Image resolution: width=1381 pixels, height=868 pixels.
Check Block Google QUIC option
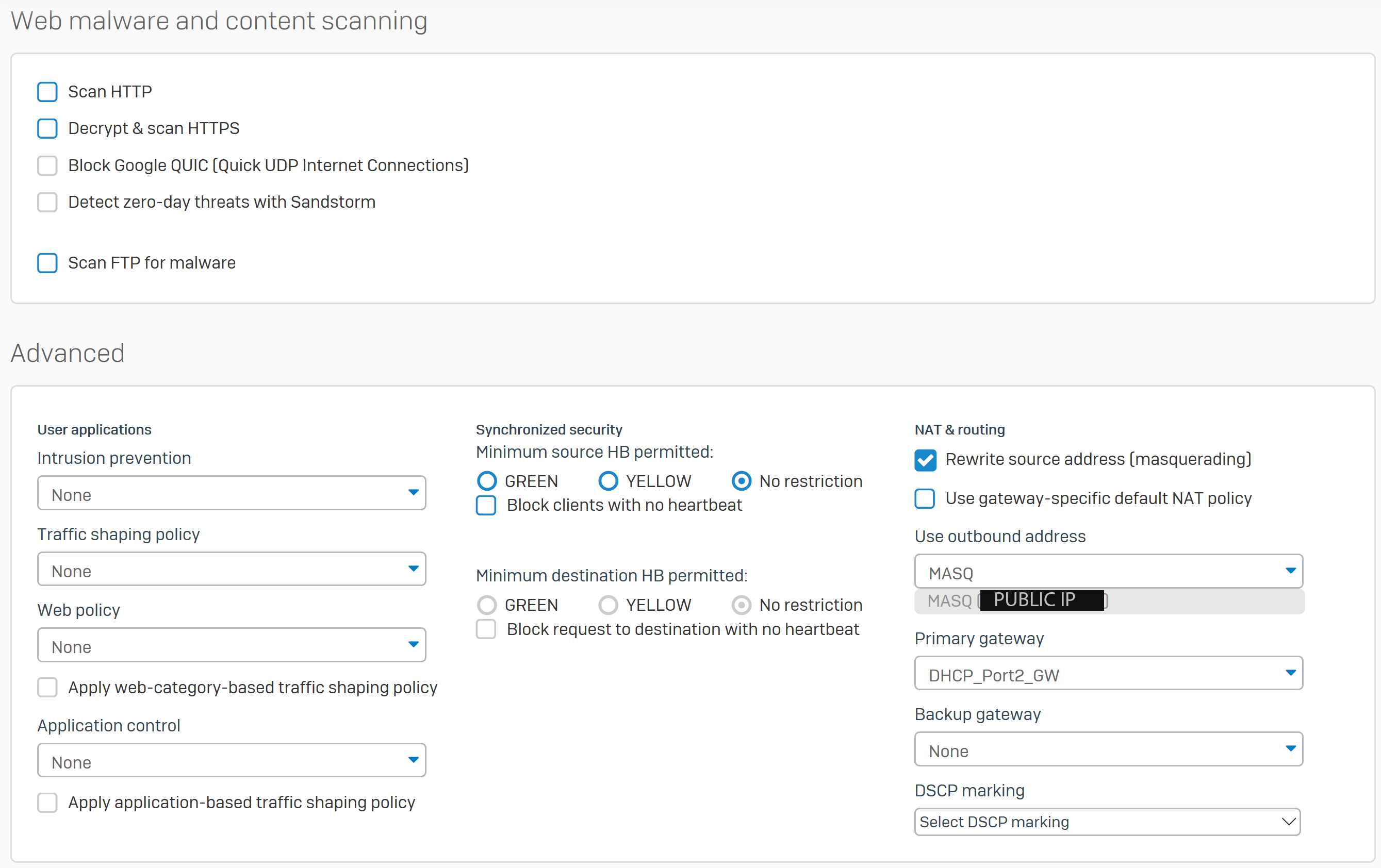tap(47, 165)
